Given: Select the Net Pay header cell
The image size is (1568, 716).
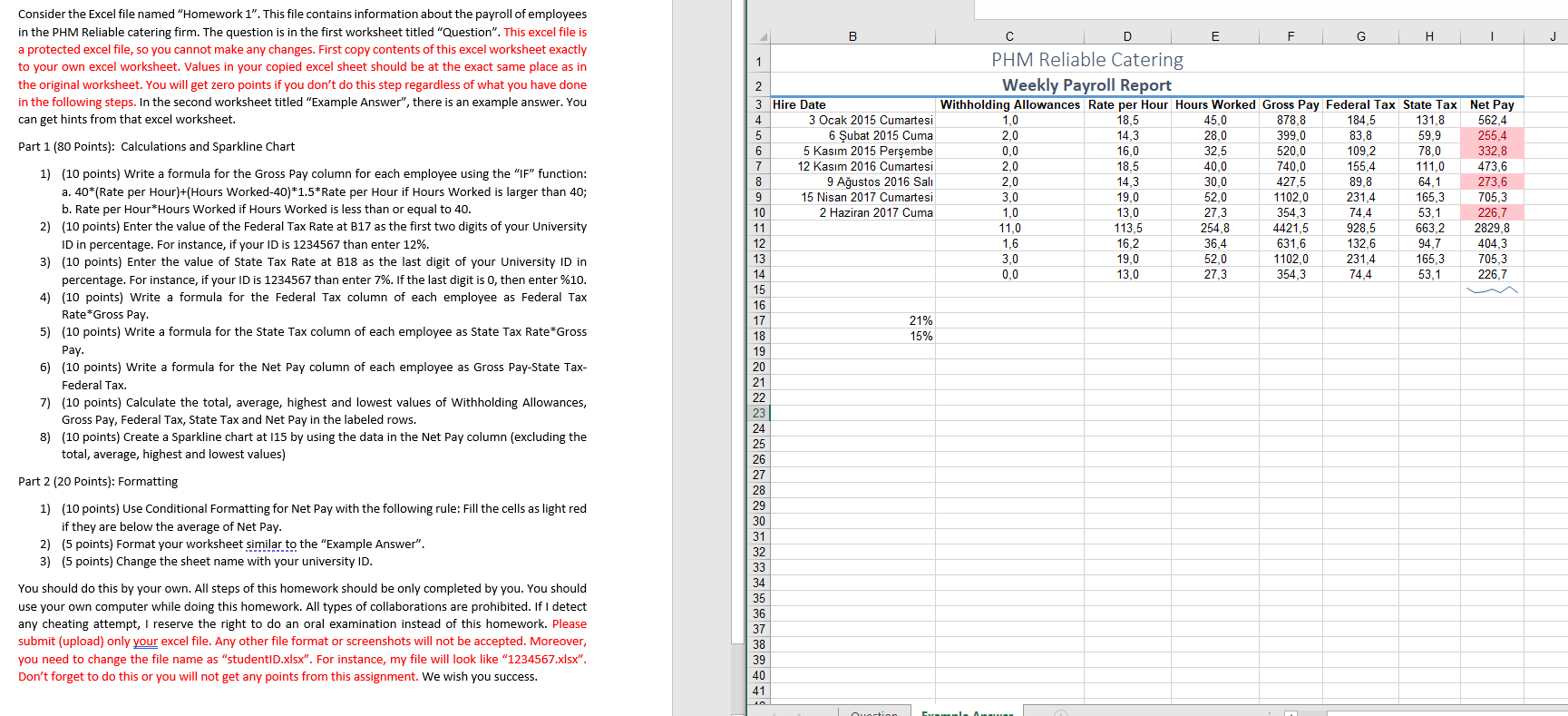Looking at the screenshot, I should coord(1492,104).
